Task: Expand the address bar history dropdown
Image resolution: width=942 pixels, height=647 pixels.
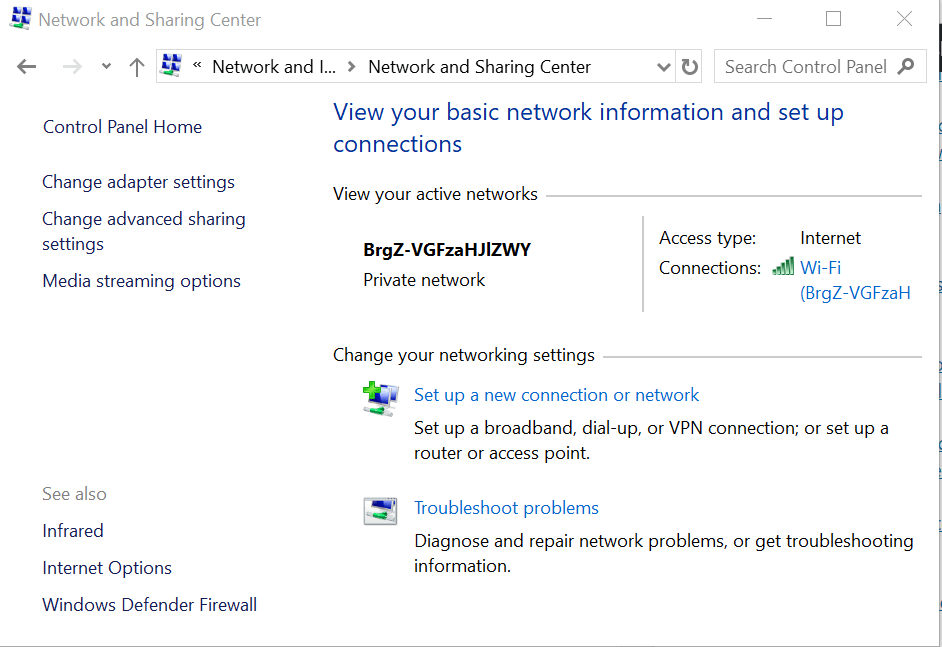Action: (x=663, y=67)
